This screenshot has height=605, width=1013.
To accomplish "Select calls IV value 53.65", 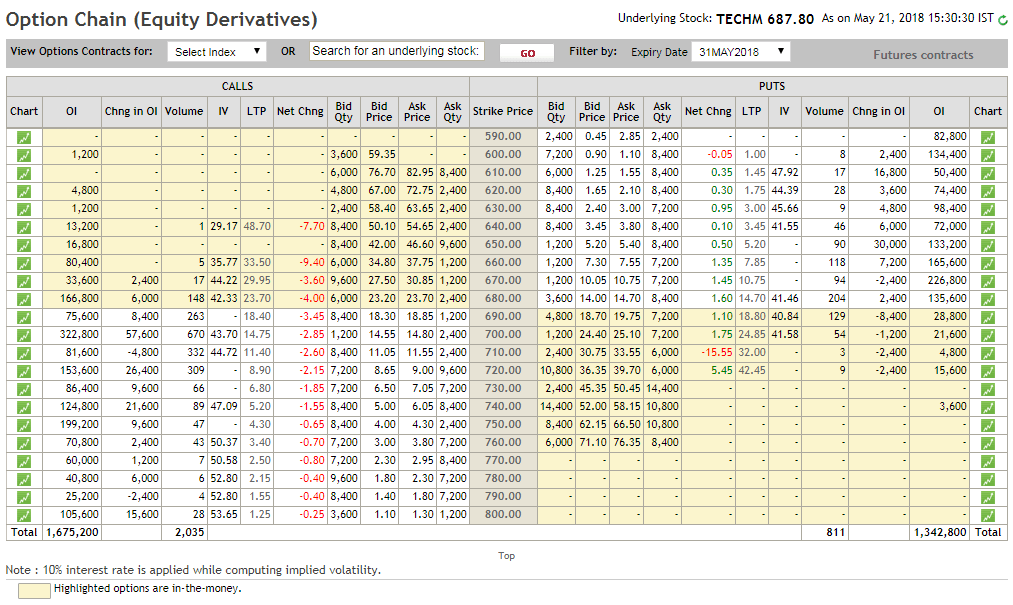I will pyautogui.click(x=224, y=514).
